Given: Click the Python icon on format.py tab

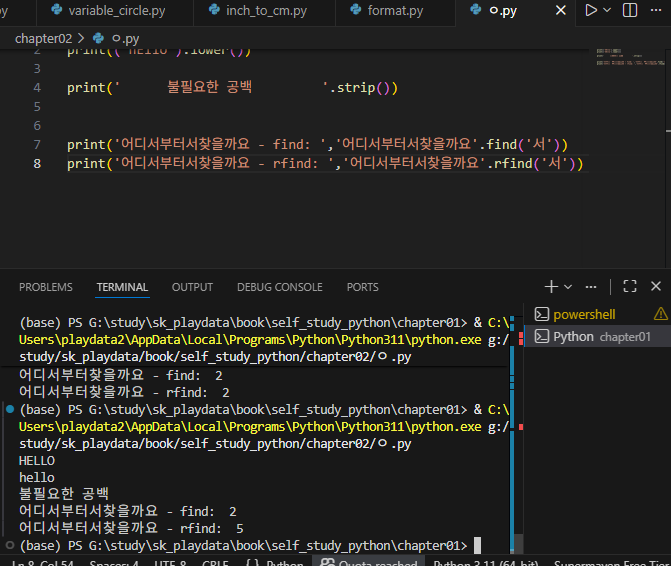Looking at the screenshot, I should (x=356, y=9).
